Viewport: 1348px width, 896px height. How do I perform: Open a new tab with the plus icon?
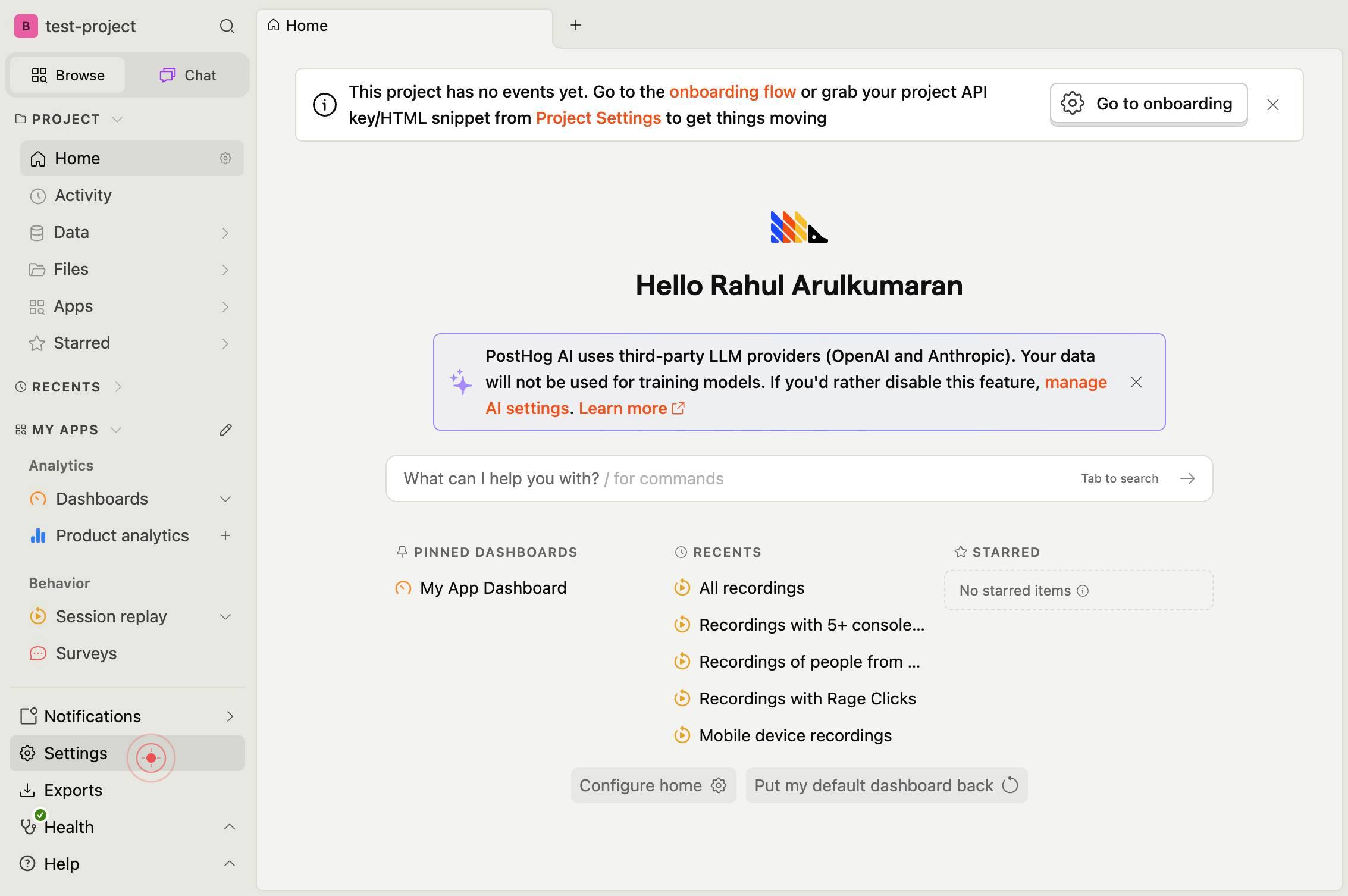(x=575, y=25)
